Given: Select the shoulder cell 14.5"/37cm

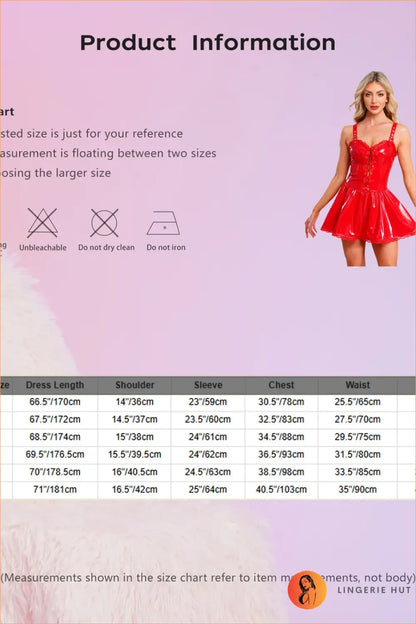Looking at the screenshot, I should (135, 419).
